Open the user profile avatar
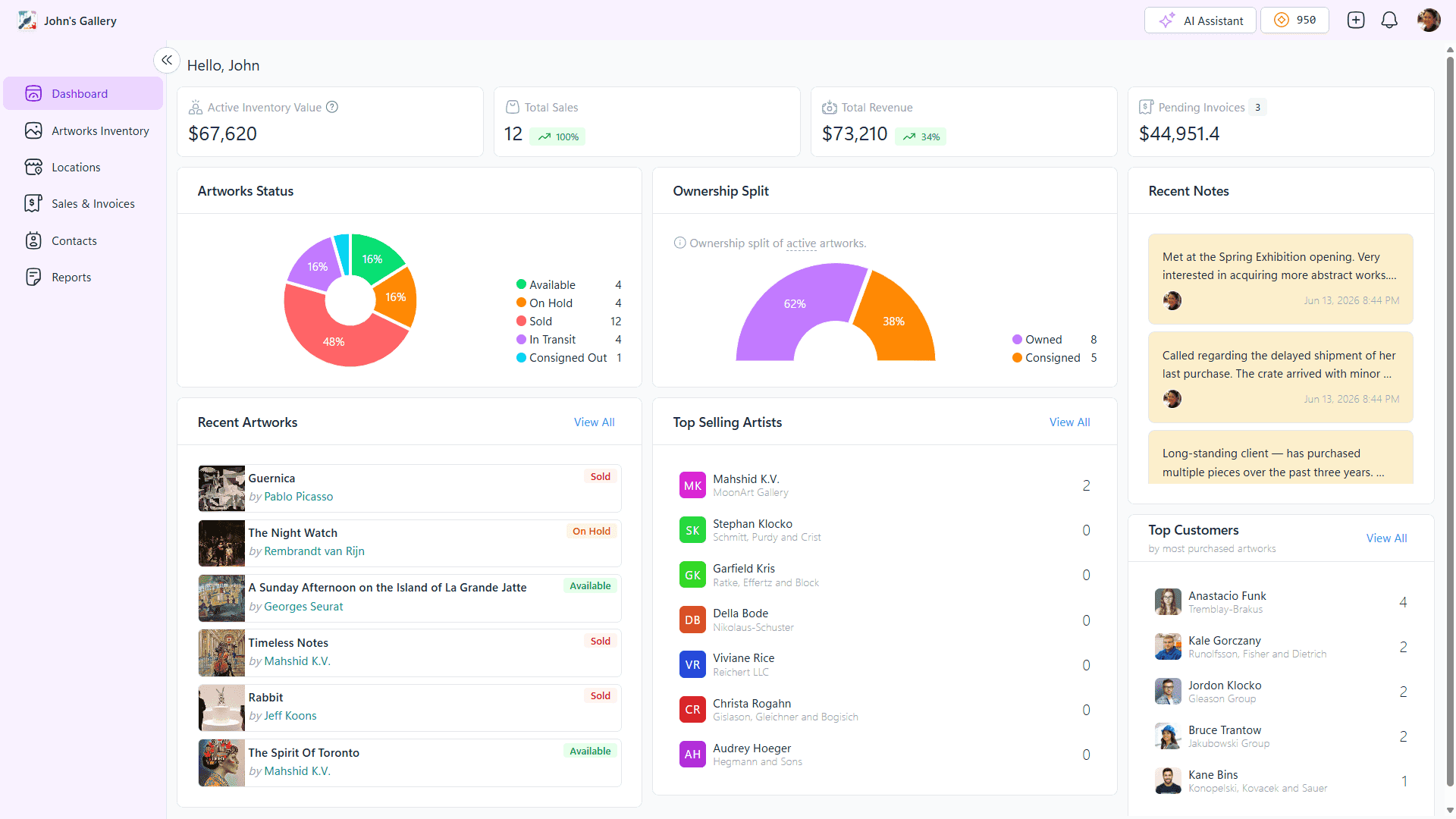Image resolution: width=1456 pixels, height=819 pixels. pyautogui.click(x=1429, y=20)
